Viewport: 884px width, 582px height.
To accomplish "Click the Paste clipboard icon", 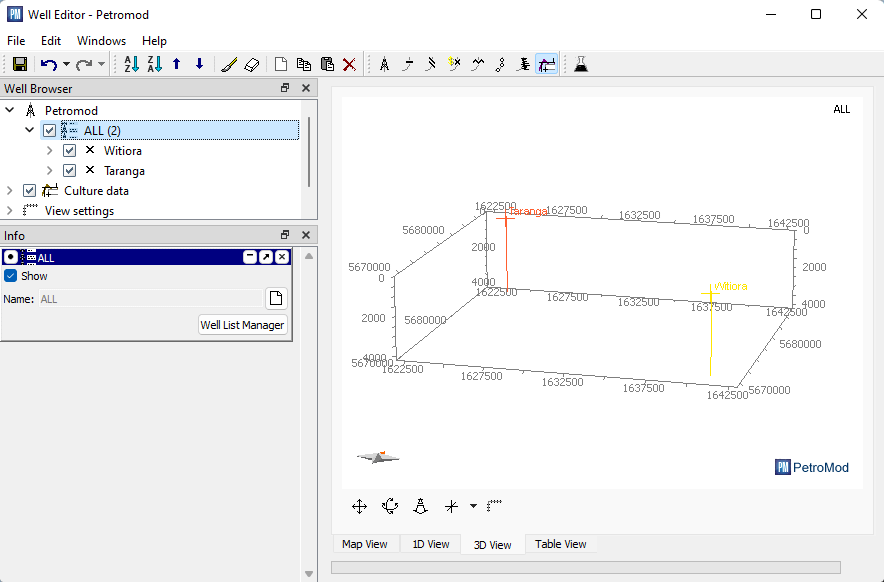I will 326,64.
